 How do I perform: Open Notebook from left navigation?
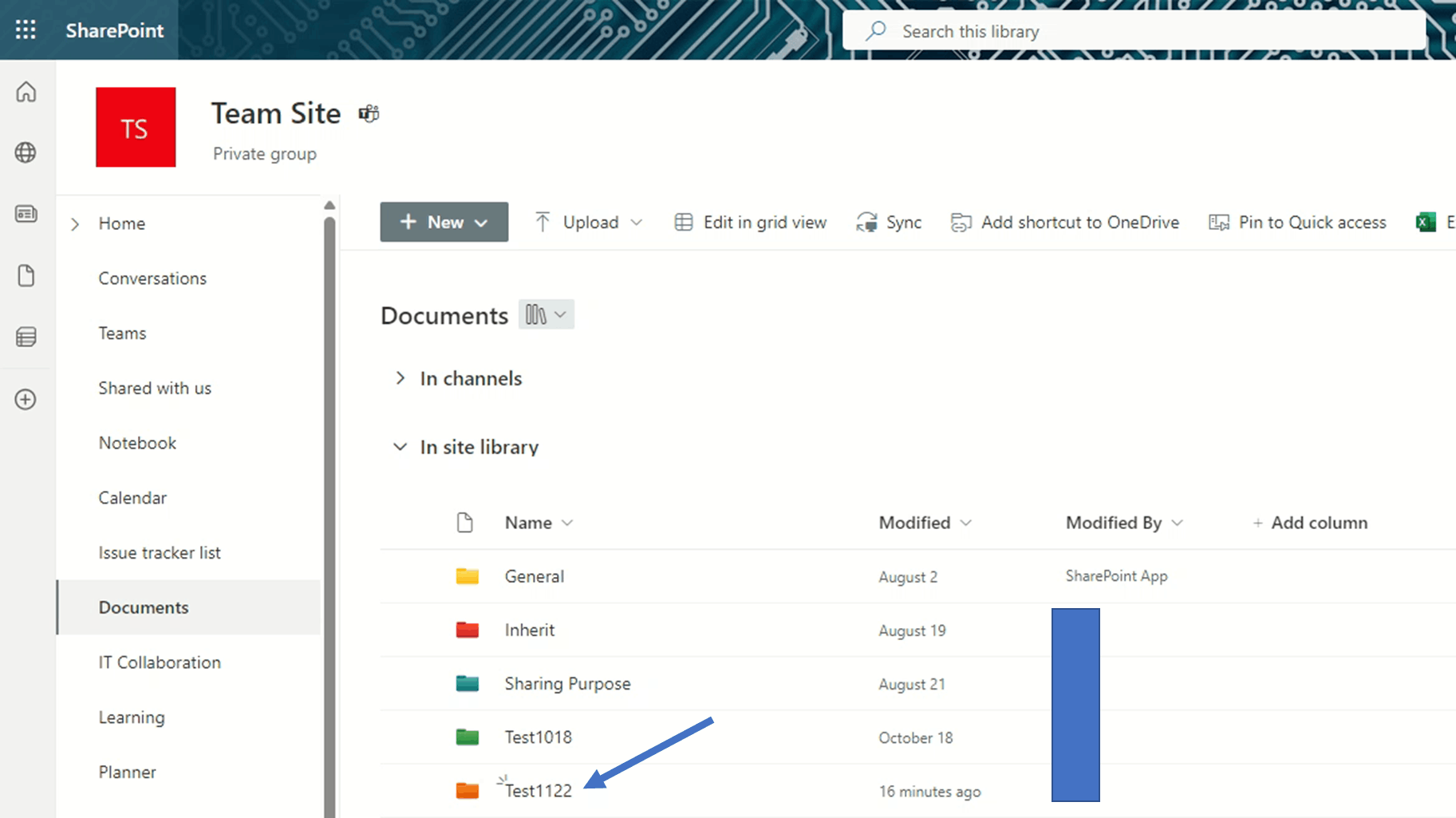137,443
